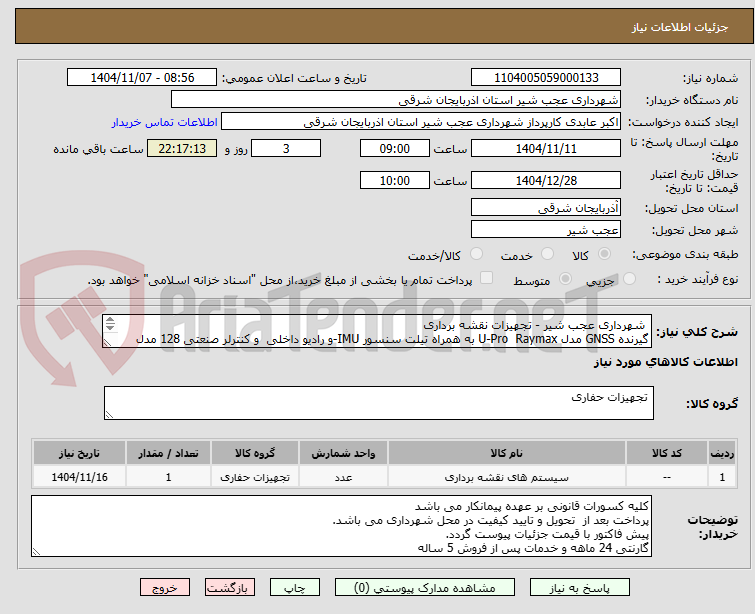Click the delivery city field عجب شیر
Screen dimensions: 755x614
546,230
